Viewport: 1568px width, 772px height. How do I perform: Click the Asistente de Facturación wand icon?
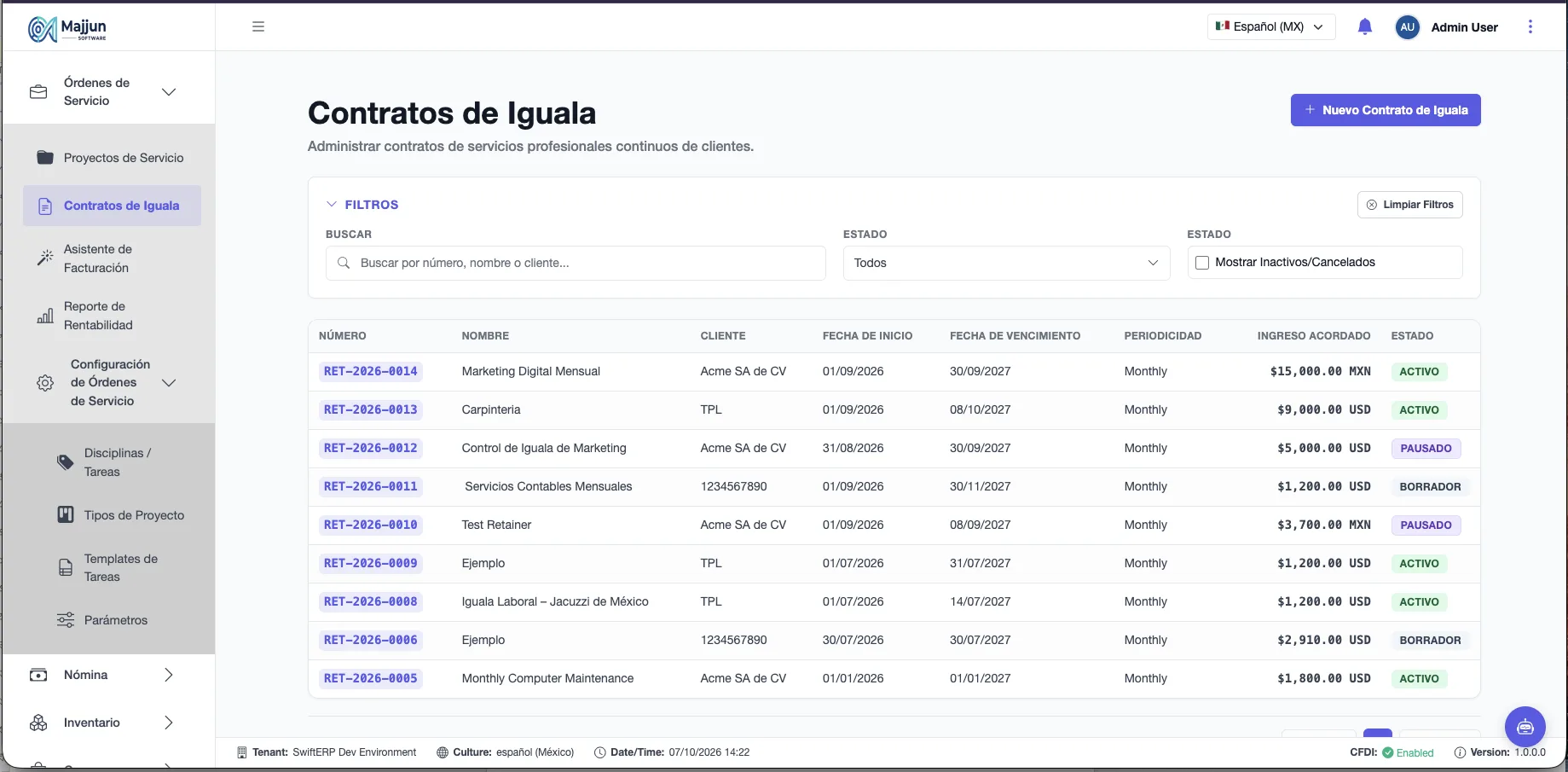coord(45,258)
